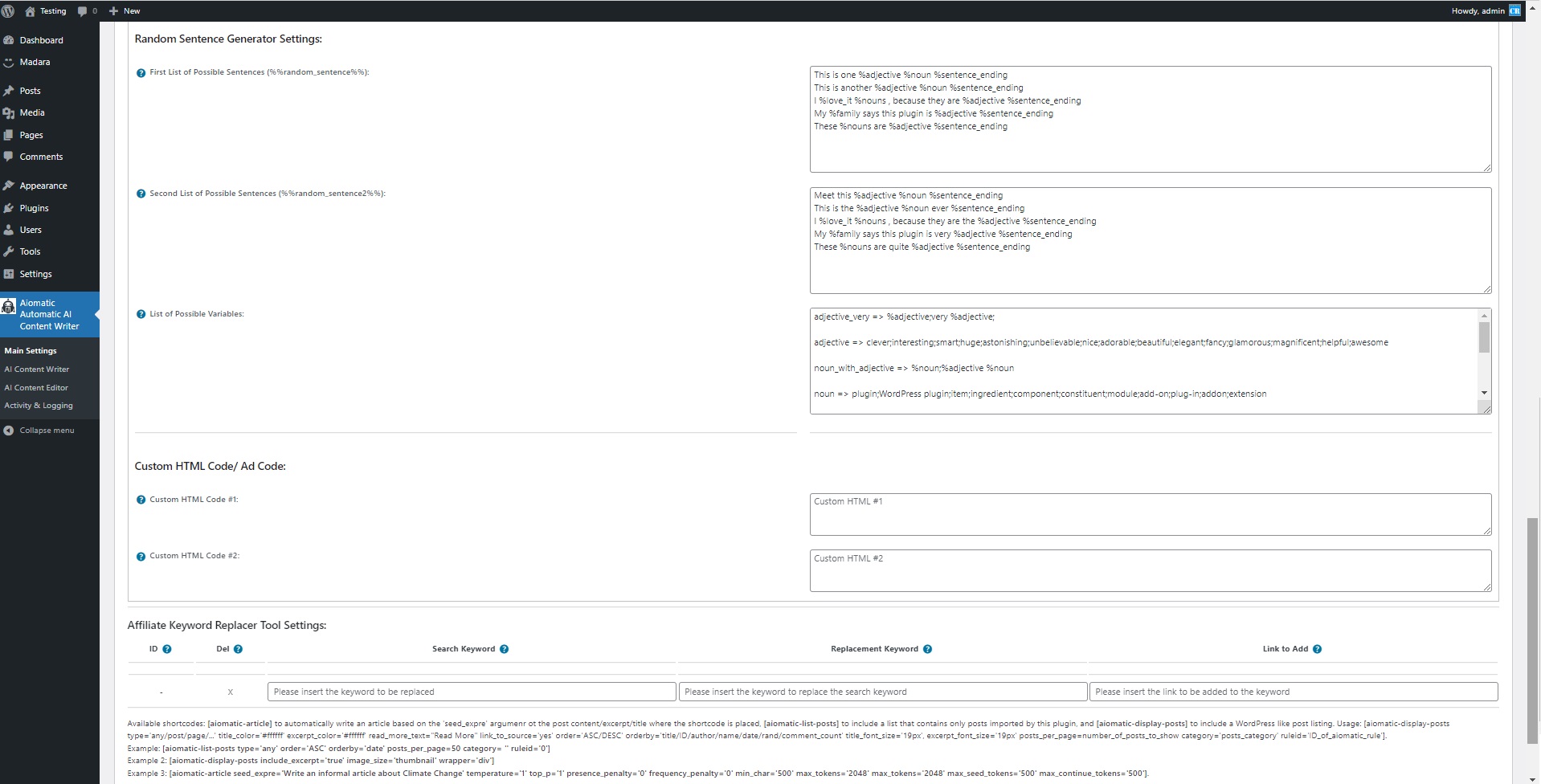
Task: Open Media via its sidebar icon
Action: [x=9, y=113]
